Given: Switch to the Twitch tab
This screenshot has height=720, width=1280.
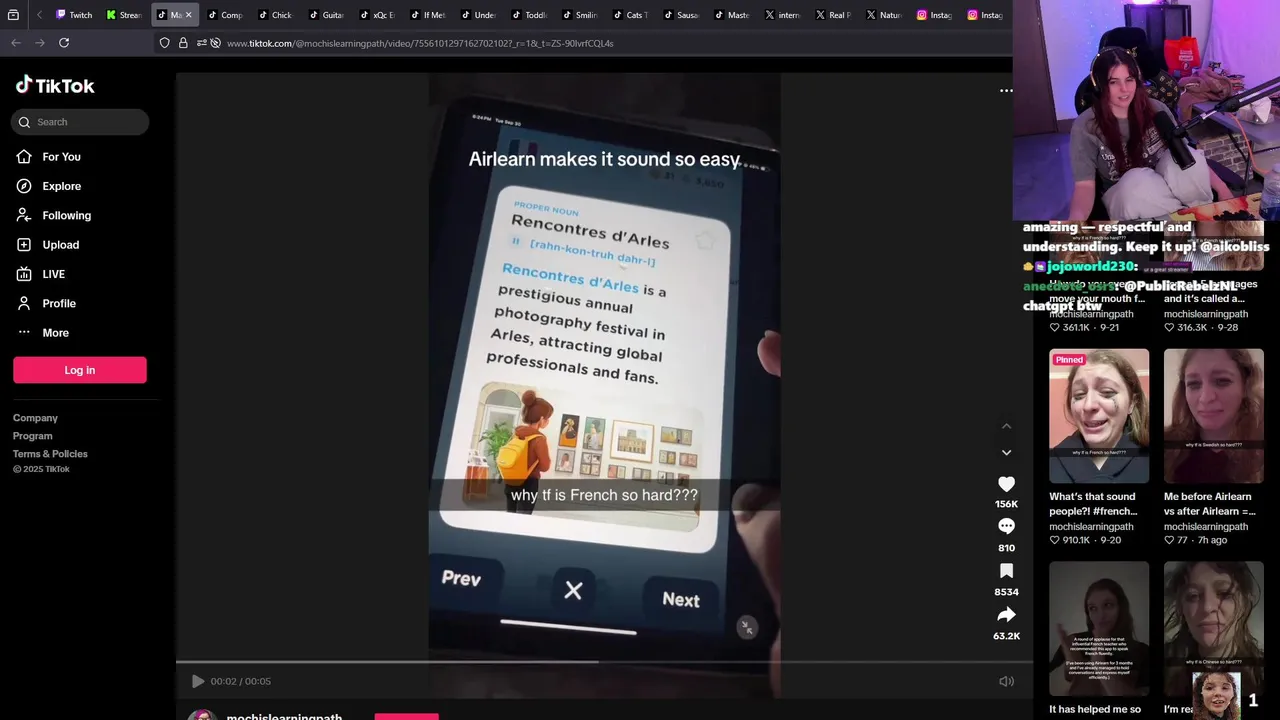Looking at the screenshot, I should [74, 15].
